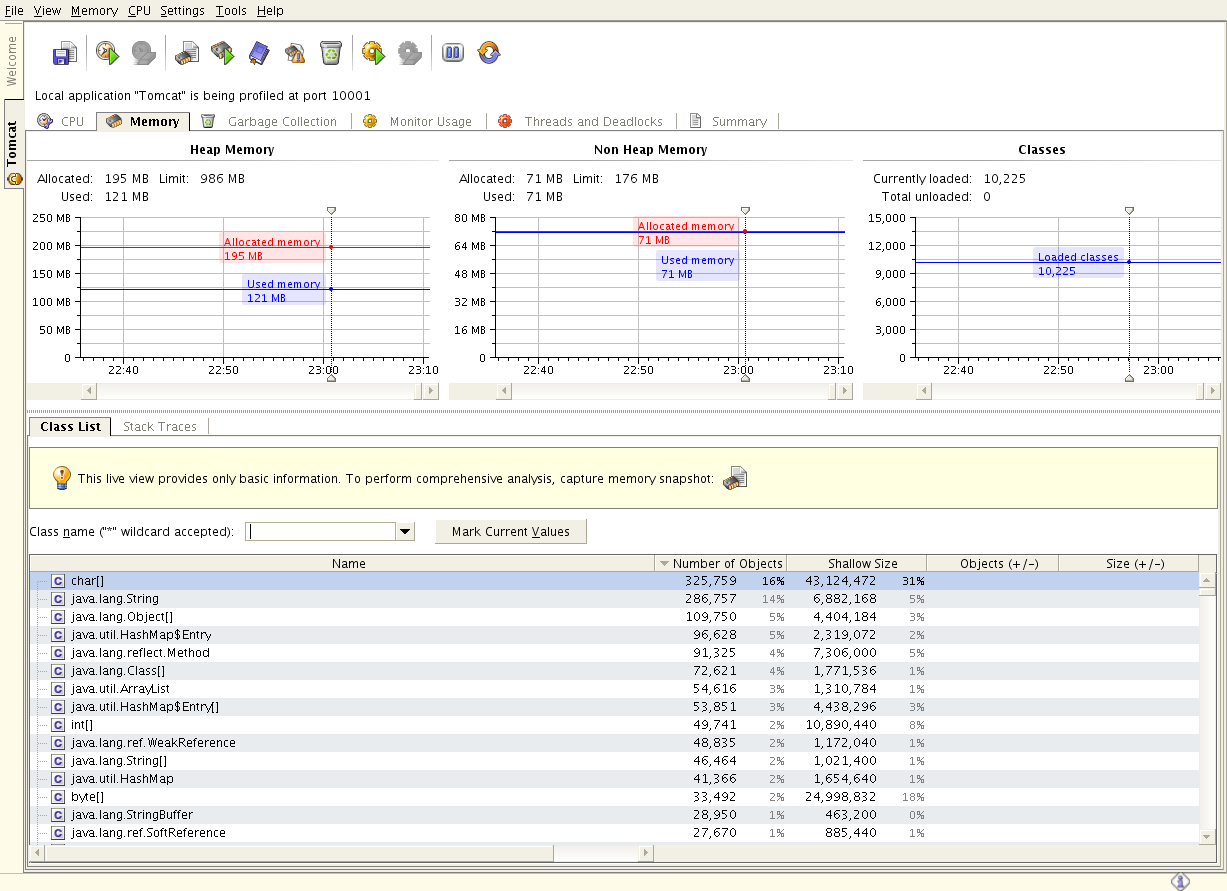Click the class name filter input field
Viewport: 1227px width, 891px height.
[x=321, y=532]
